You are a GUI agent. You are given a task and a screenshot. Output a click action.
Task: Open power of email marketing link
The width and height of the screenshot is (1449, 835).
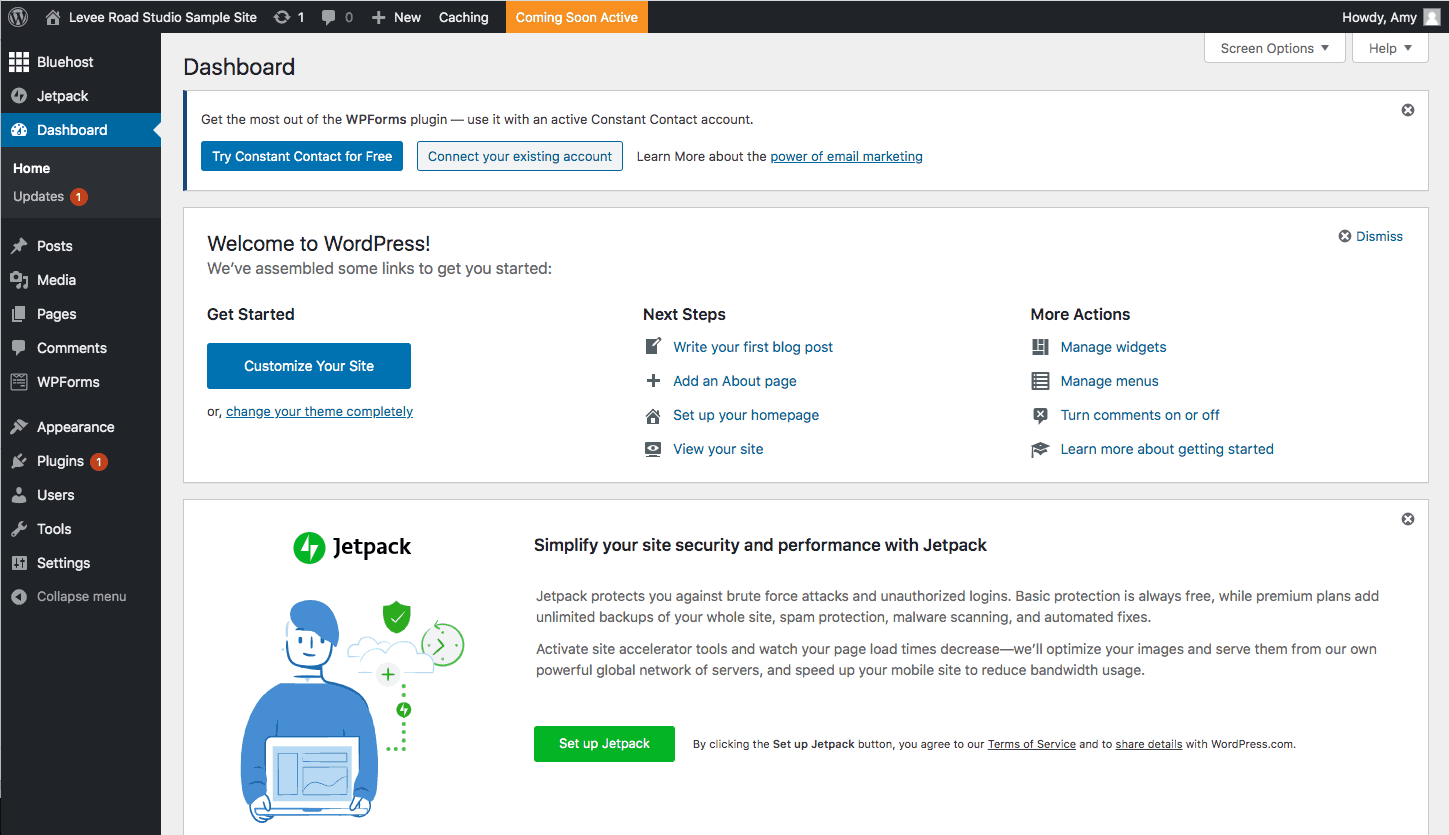point(846,156)
